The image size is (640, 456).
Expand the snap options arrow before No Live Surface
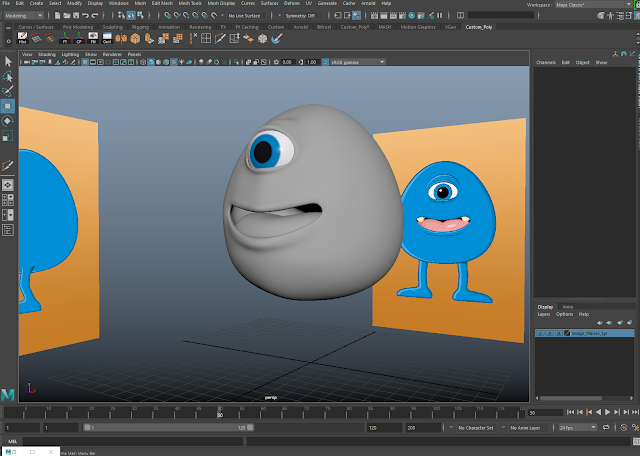click(x=222, y=16)
